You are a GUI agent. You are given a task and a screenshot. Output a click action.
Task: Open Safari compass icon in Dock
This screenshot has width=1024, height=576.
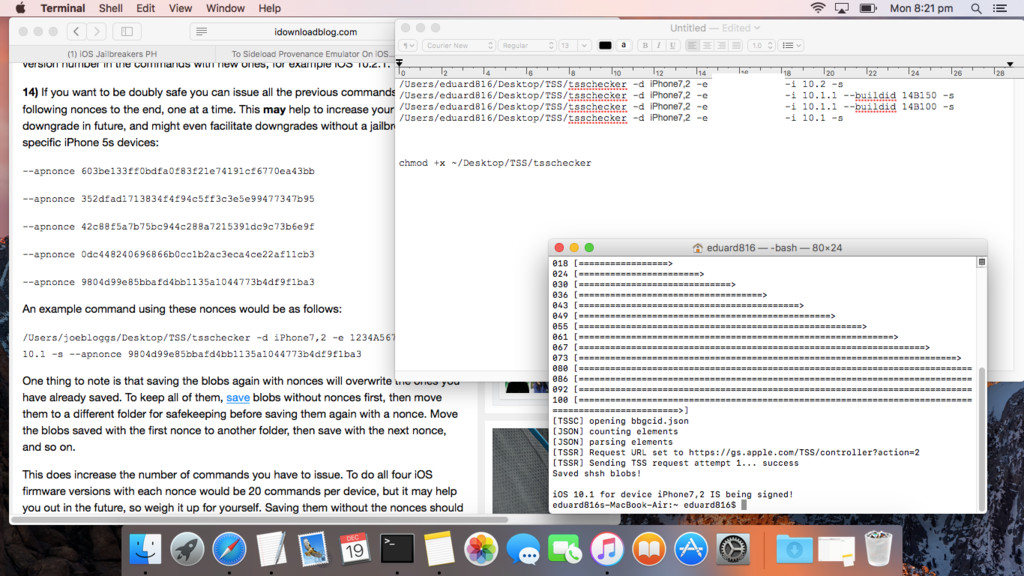tap(229, 549)
